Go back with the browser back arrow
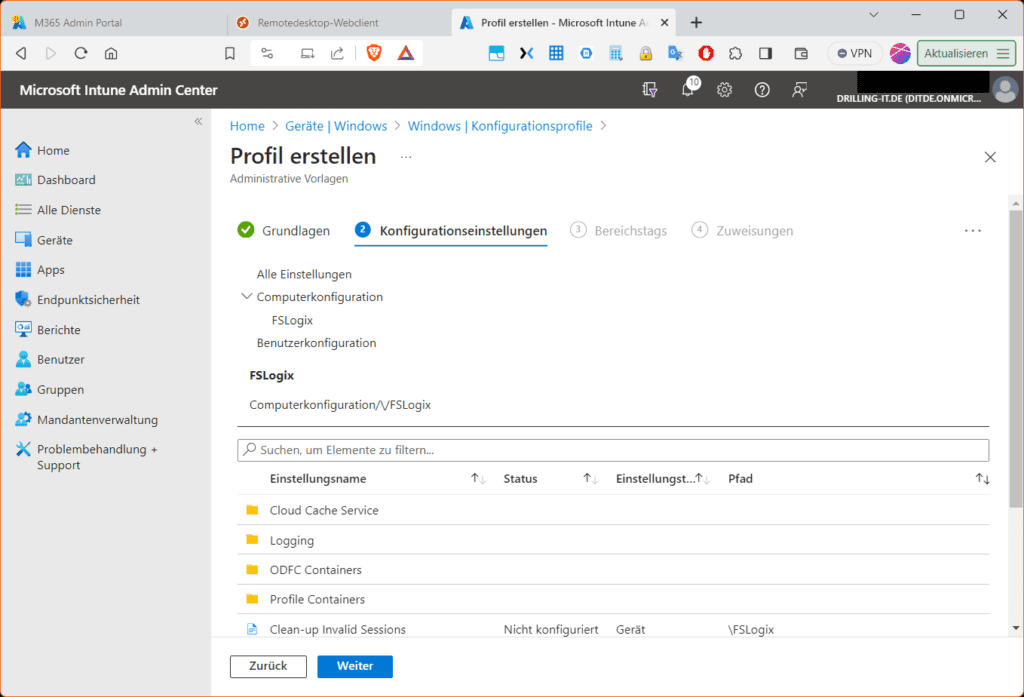This screenshot has width=1024, height=697. [x=21, y=54]
